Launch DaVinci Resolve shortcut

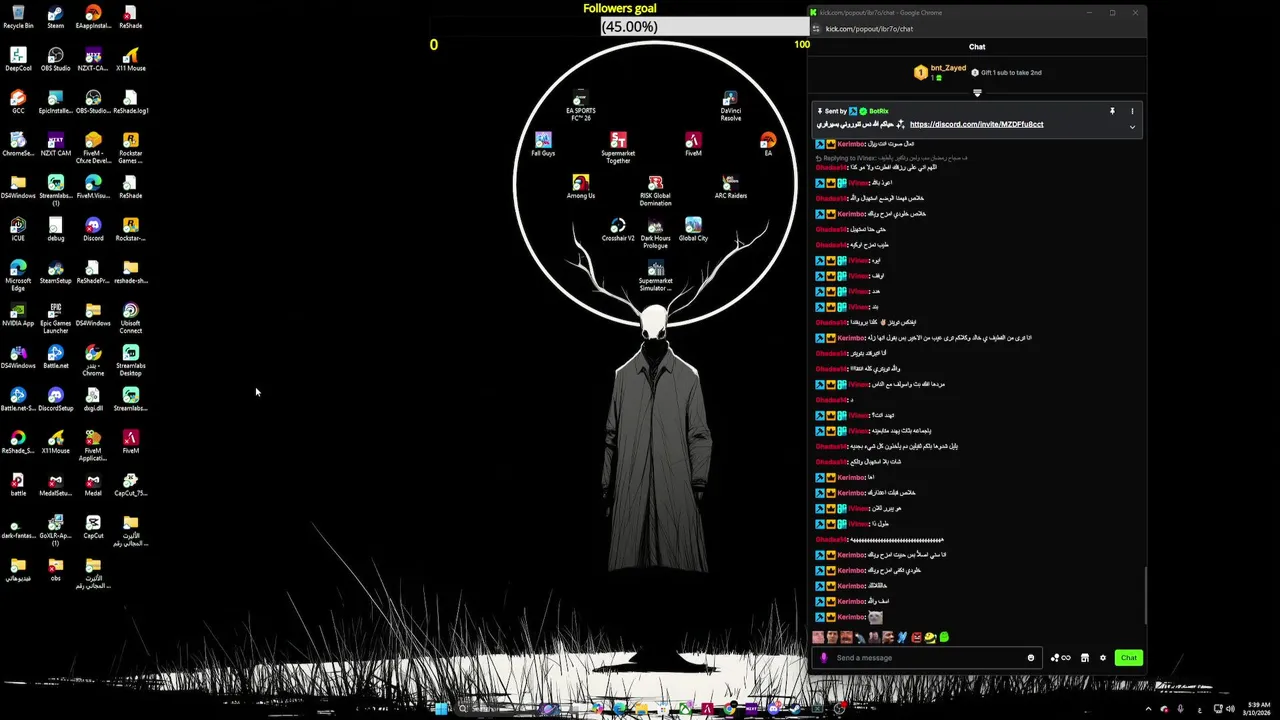731,106
